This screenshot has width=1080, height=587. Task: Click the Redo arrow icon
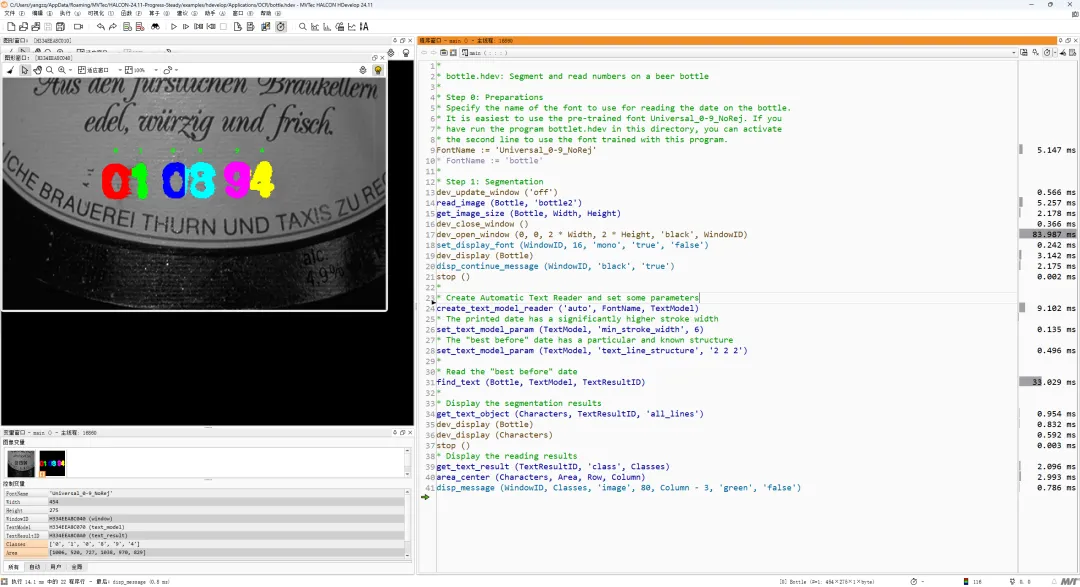[113, 27]
